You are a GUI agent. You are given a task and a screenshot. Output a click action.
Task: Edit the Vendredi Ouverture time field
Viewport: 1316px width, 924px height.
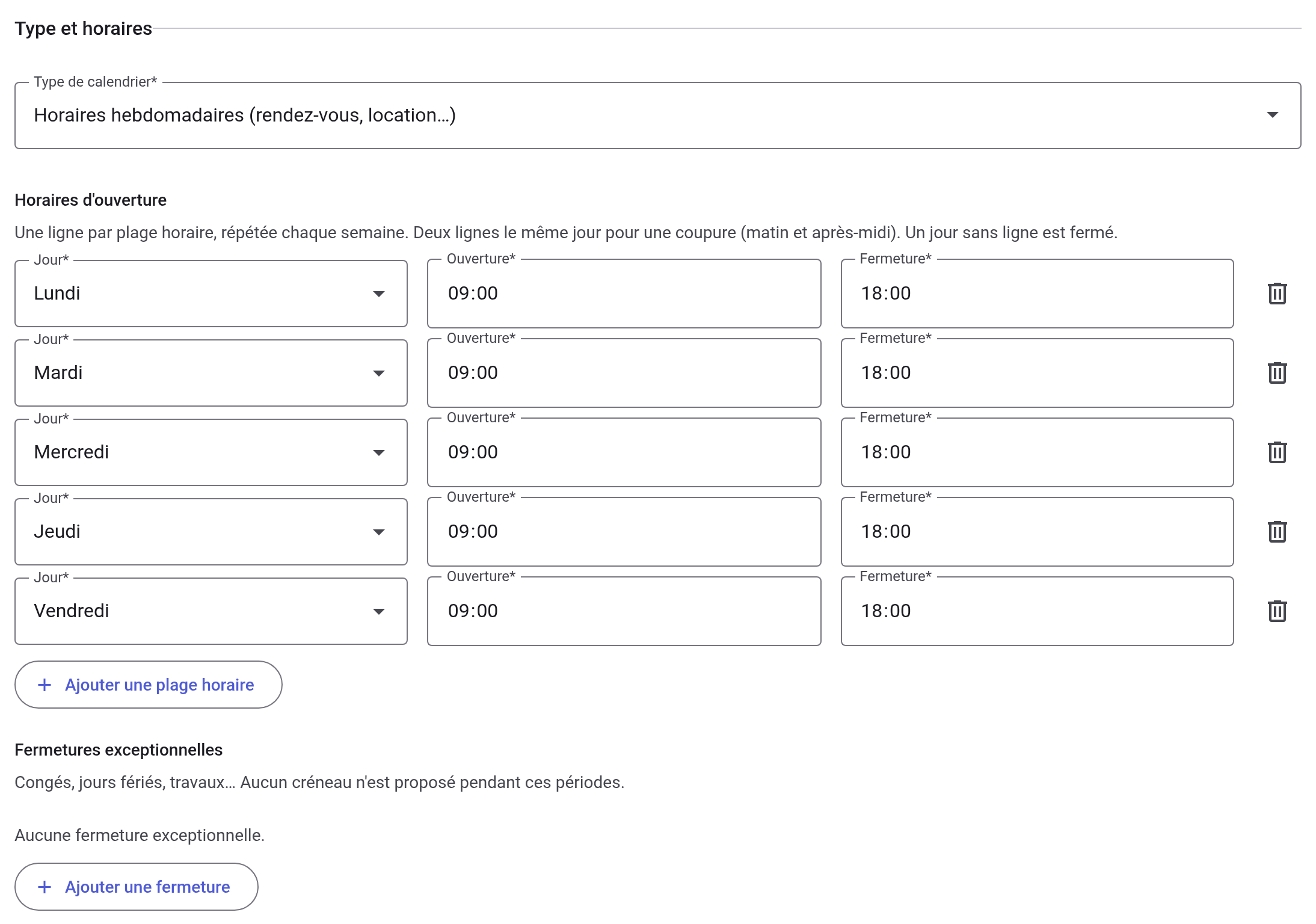click(x=624, y=611)
